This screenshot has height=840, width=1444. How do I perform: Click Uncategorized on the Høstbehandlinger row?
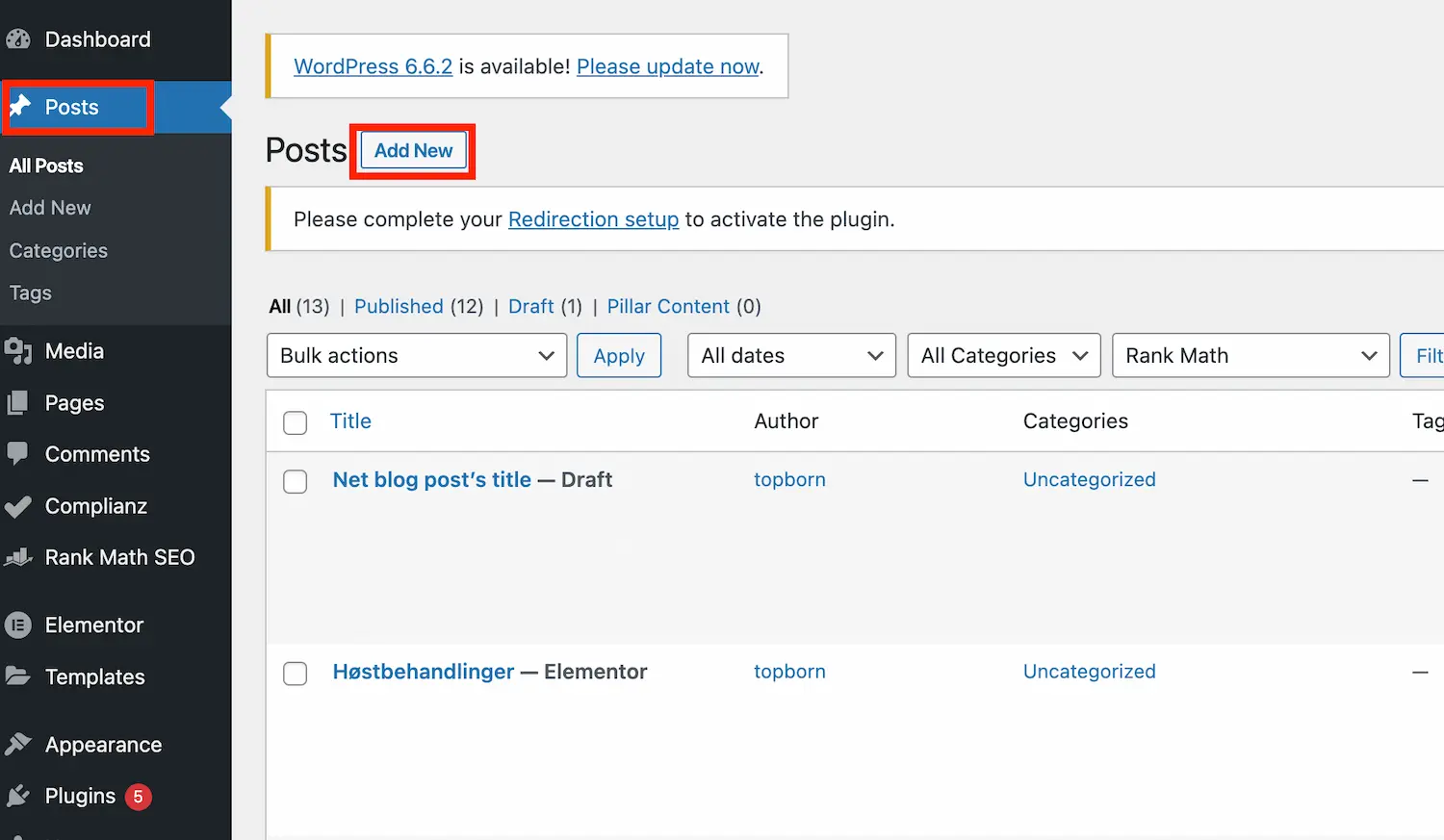[1089, 672]
